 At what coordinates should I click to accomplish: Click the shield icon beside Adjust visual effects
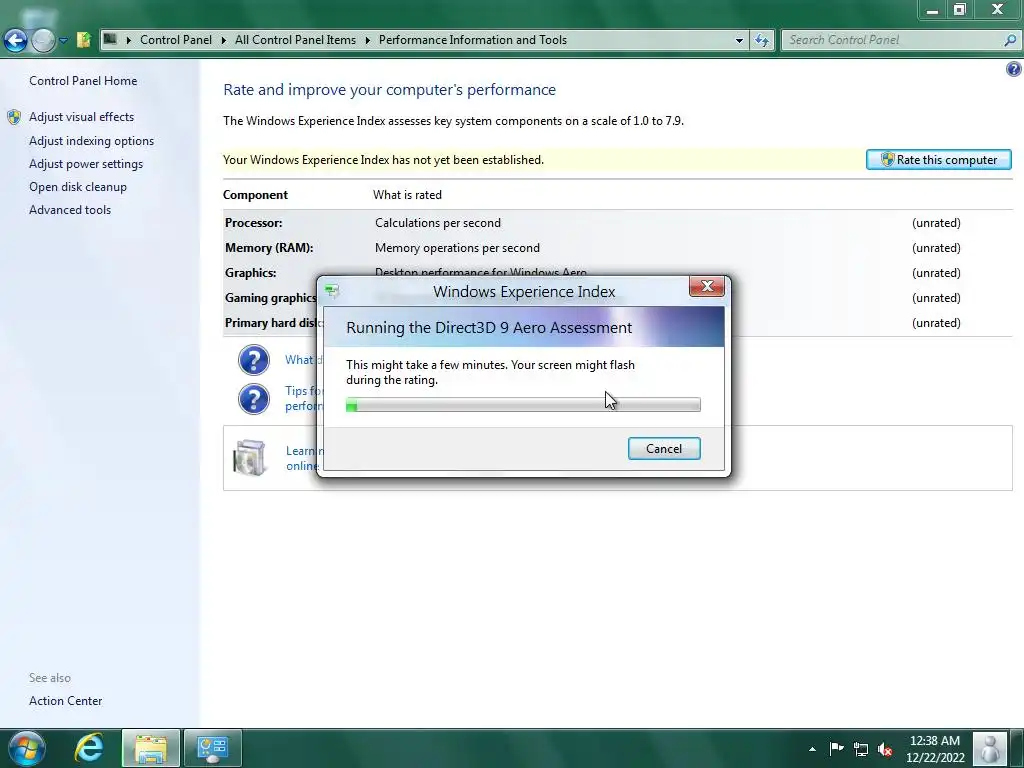tap(14, 117)
